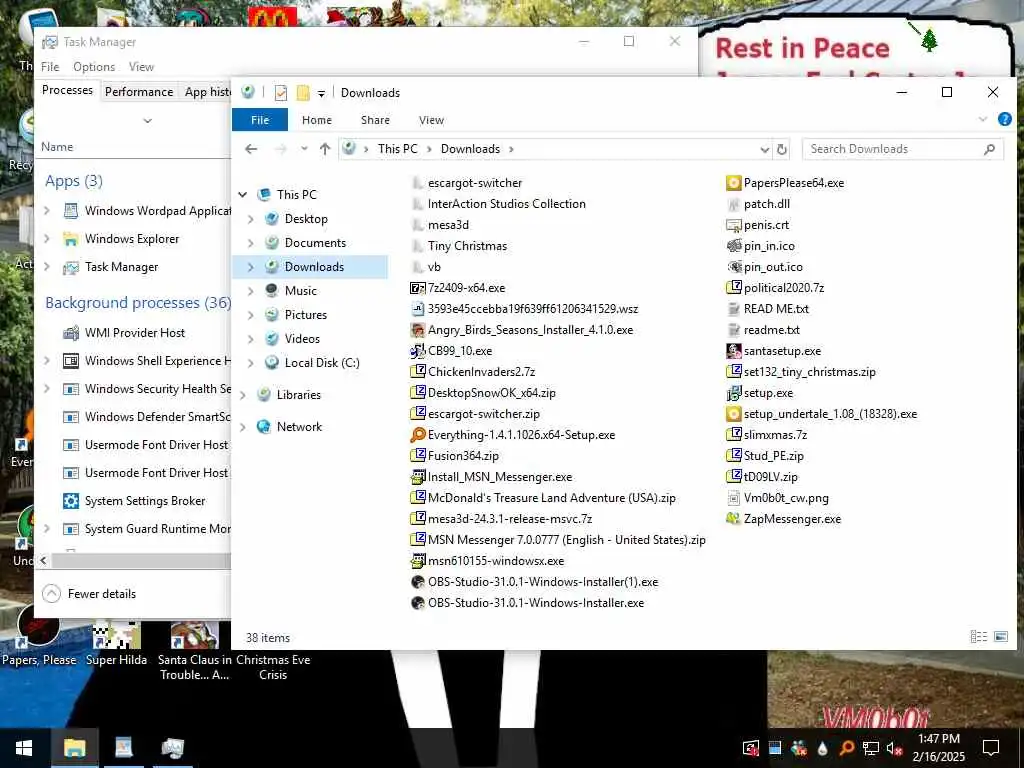The height and width of the screenshot is (768, 1024).
Task: Open the Share ribbon tab
Action: click(x=376, y=120)
